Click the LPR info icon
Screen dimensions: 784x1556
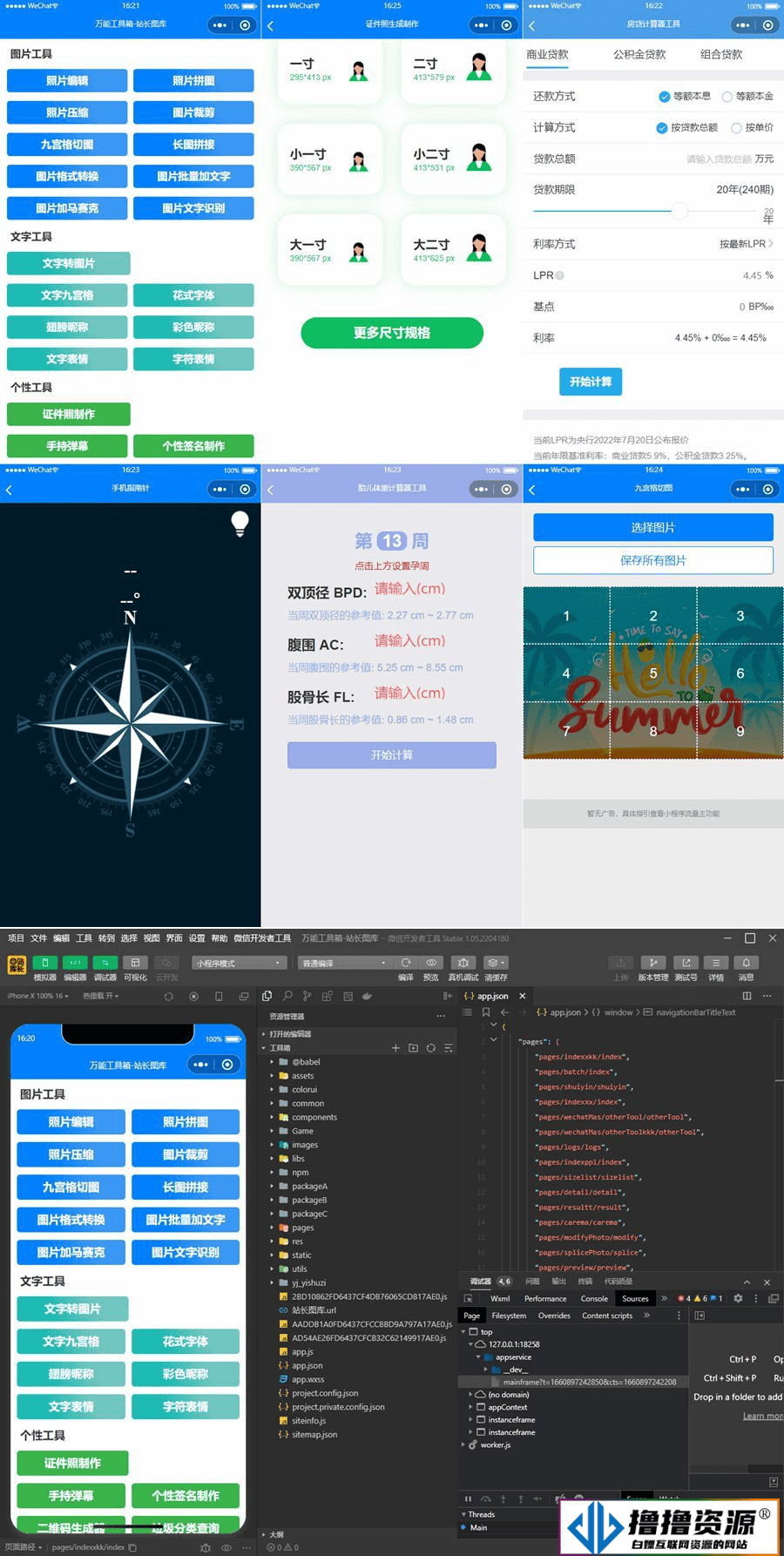click(x=559, y=275)
